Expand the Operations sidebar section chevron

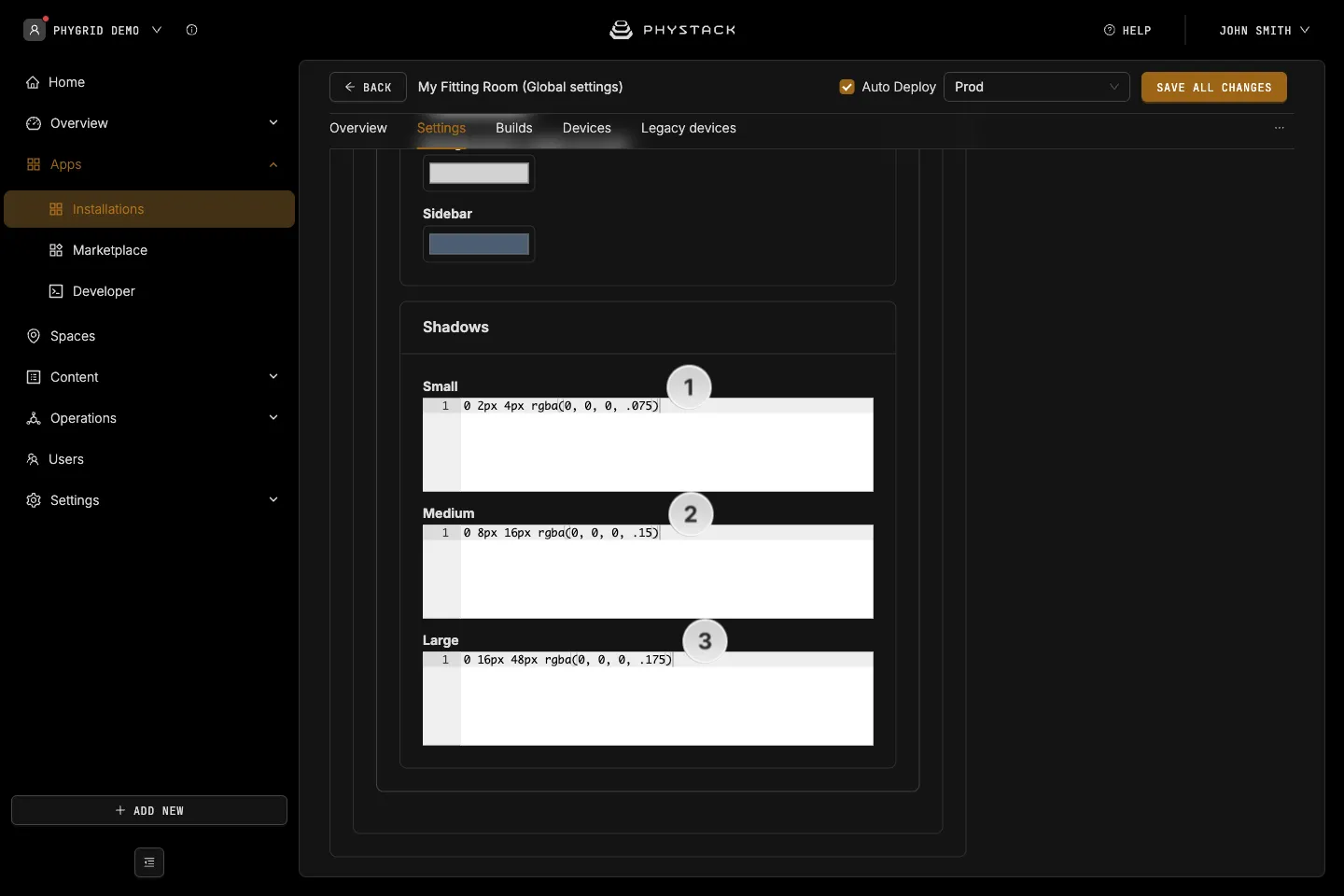coord(273,418)
